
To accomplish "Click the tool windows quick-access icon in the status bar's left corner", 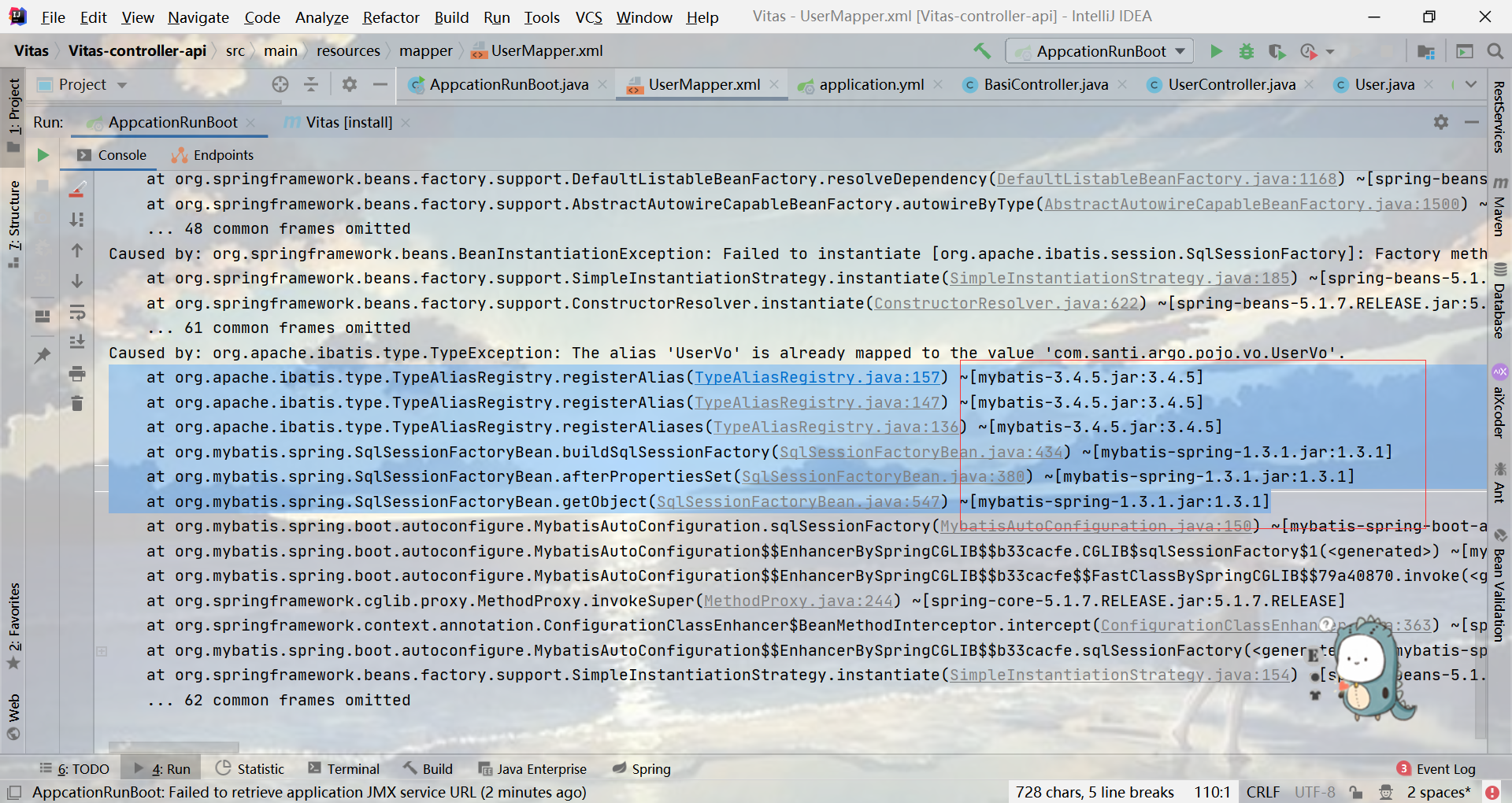I will click(13, 792).
